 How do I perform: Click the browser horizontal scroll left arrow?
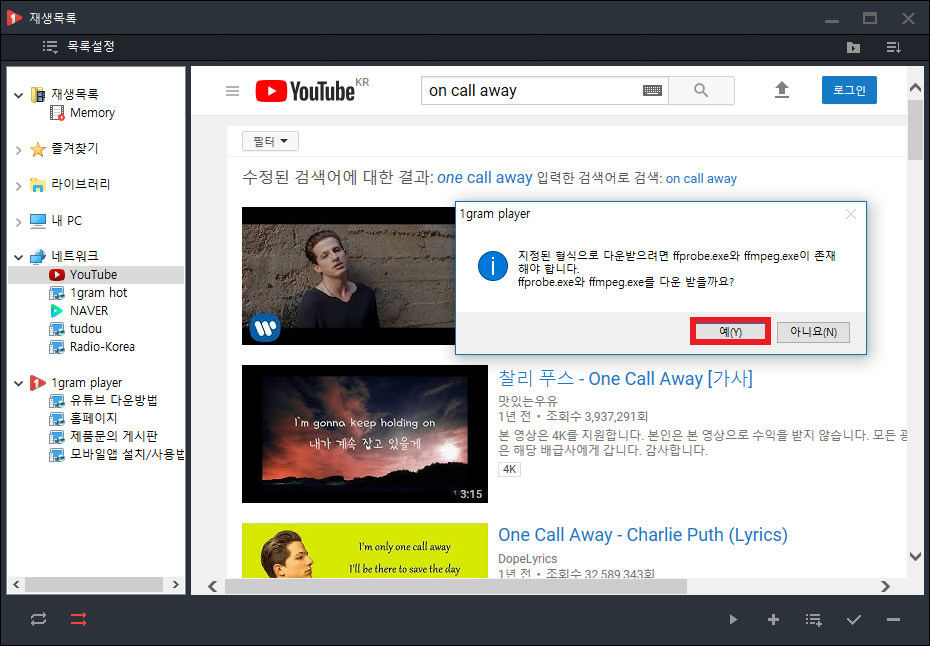pos(212,586)
